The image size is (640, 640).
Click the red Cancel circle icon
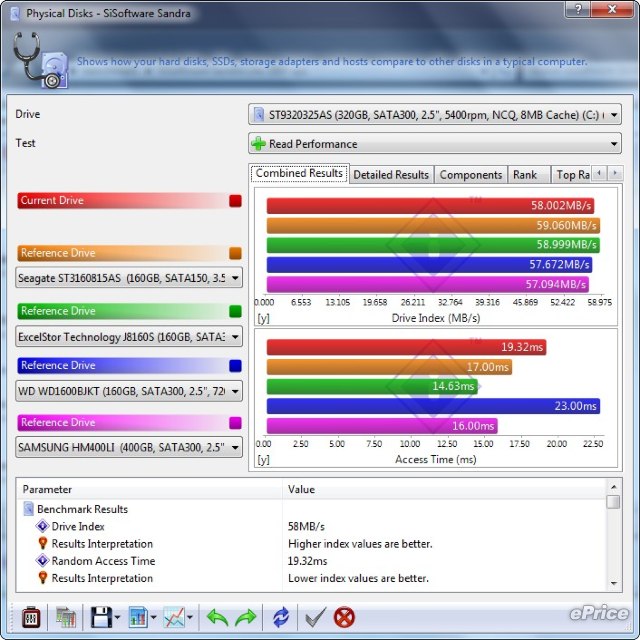click(x=345, y=616)
